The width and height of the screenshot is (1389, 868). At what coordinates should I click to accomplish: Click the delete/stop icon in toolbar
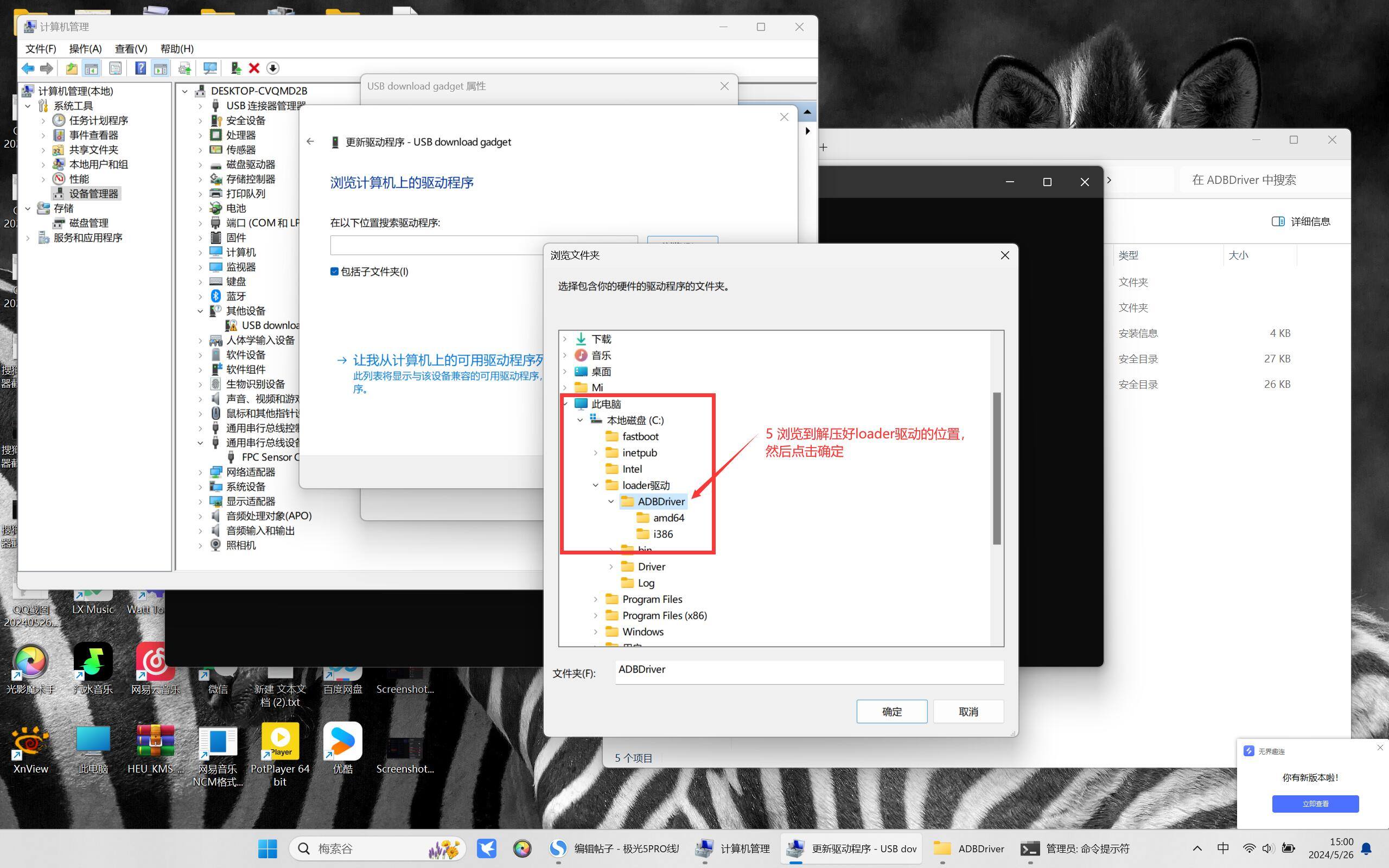[254, 67]
